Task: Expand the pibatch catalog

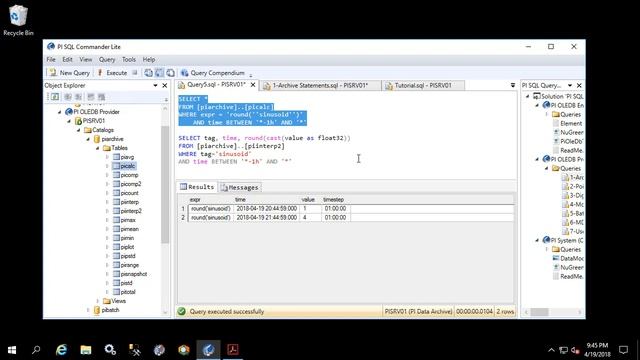Action: [x=88, y=310]
